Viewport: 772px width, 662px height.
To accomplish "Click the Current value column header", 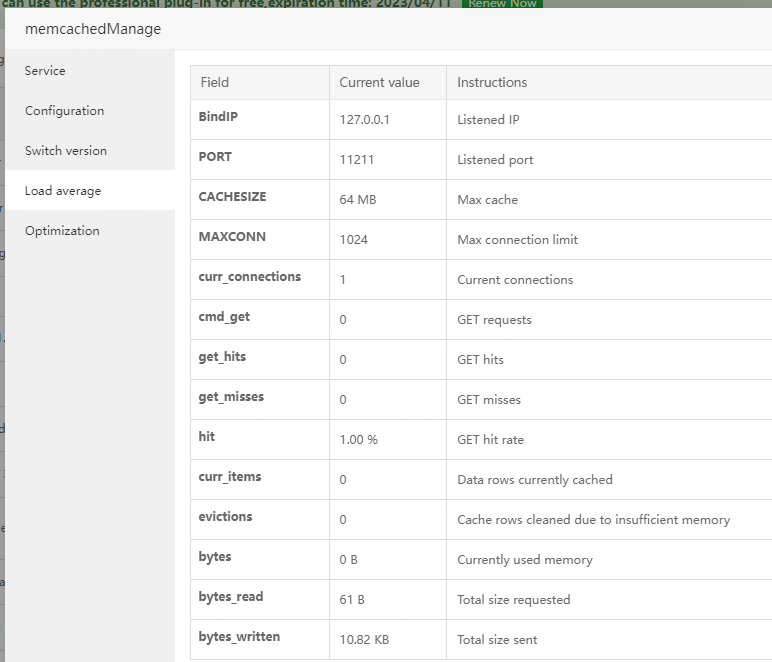I will coord(379,82).
